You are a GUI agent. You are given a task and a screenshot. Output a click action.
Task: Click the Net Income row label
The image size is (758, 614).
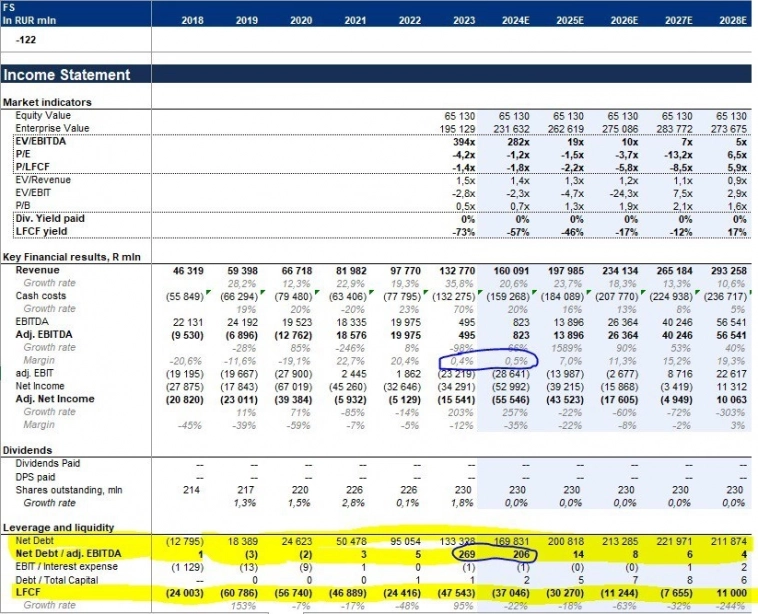42,385
